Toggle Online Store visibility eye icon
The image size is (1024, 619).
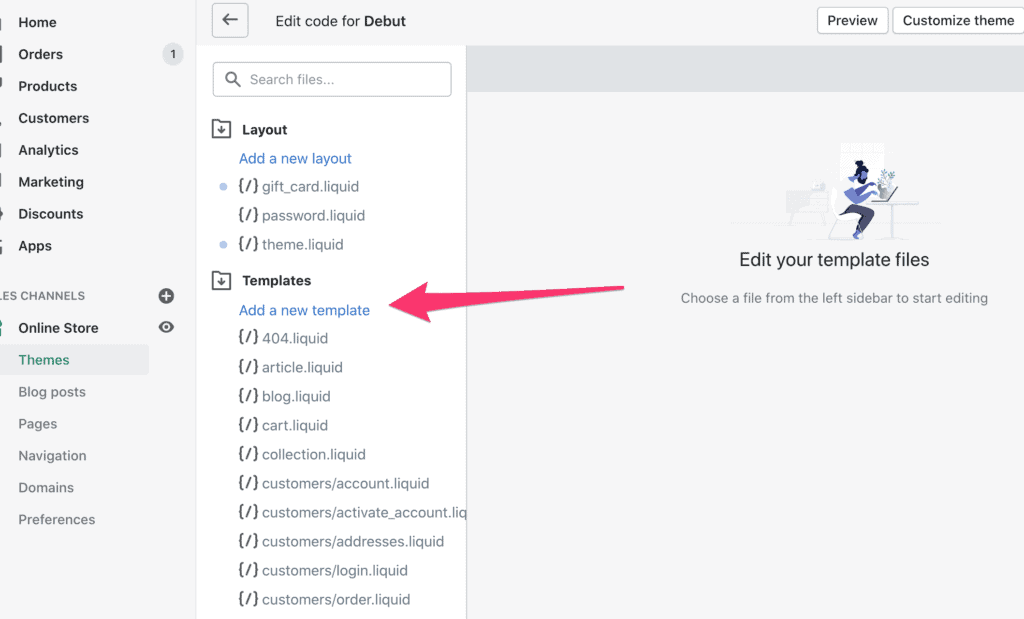click(x=166, y=327)
